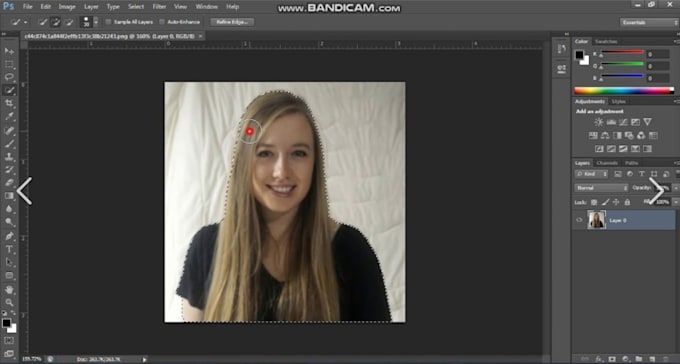The image size is (680, 364).
Task: Enable Sample All Layers checkbox
Action: click(108, 22)
